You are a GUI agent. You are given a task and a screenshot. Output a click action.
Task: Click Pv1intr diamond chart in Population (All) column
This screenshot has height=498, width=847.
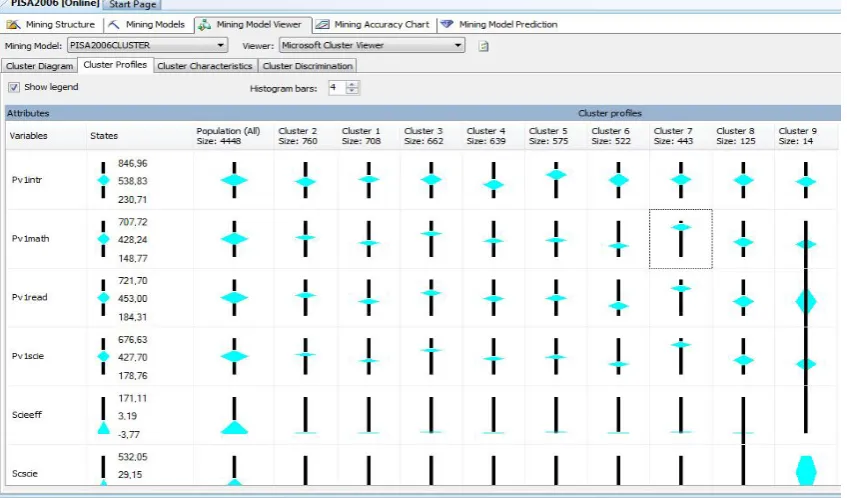234,180
